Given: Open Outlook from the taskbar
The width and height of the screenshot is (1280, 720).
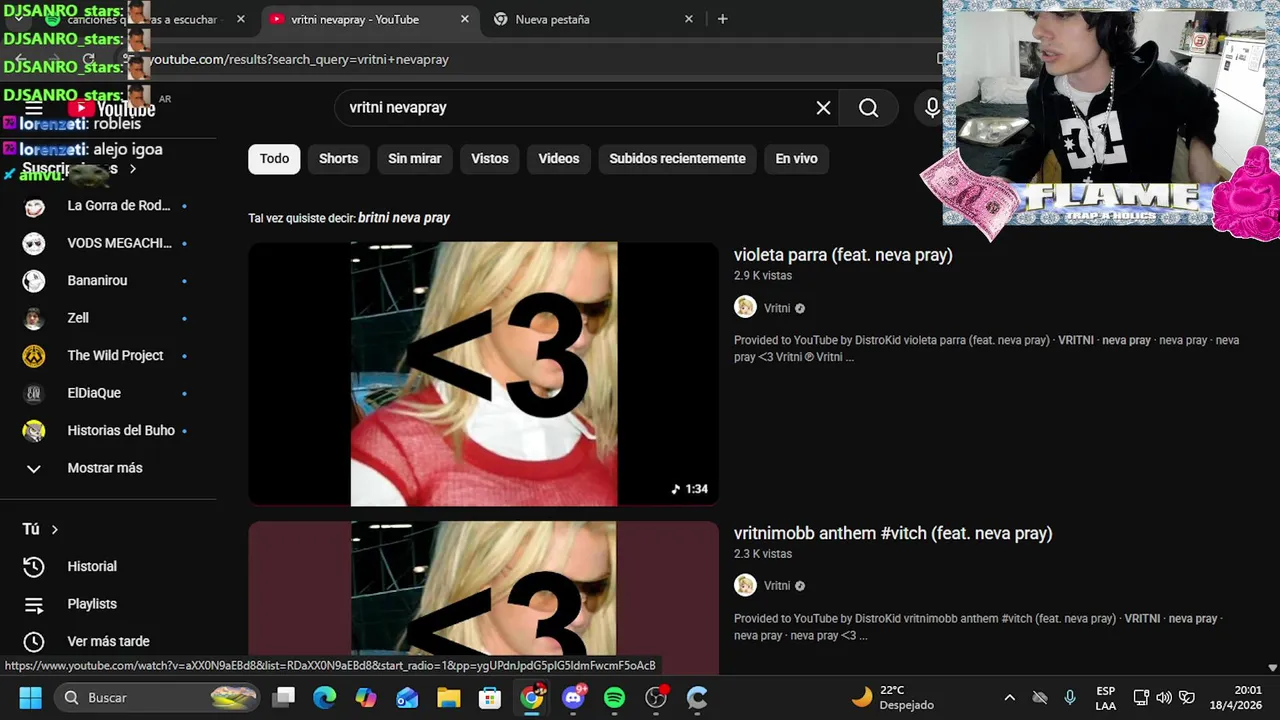Looking at the screenshot, I should (407, 697).
